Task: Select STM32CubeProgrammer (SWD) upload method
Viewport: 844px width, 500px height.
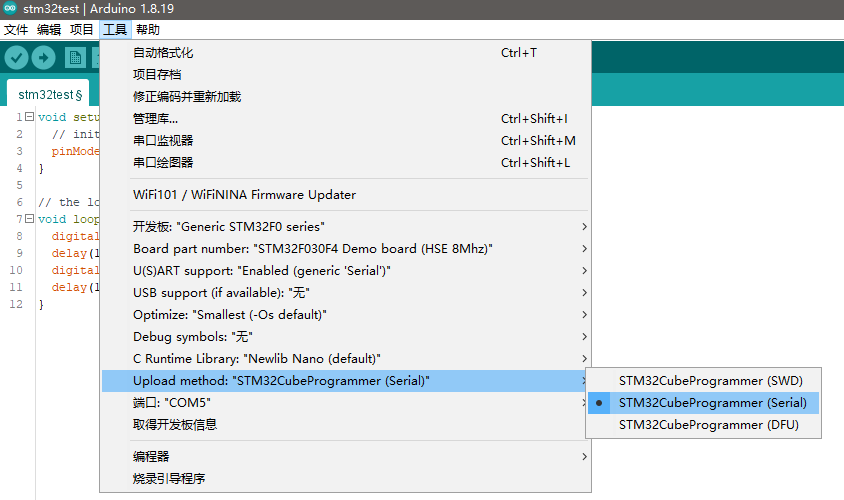Action: pyautogui.click(x=704, y=381)
